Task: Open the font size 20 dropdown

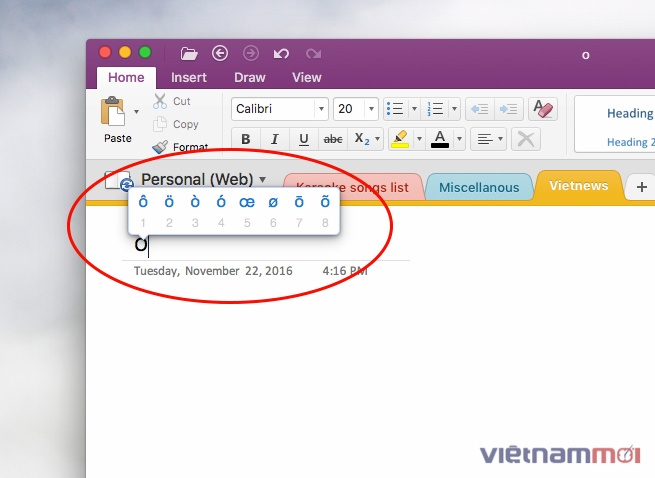Action: [371, 109]
